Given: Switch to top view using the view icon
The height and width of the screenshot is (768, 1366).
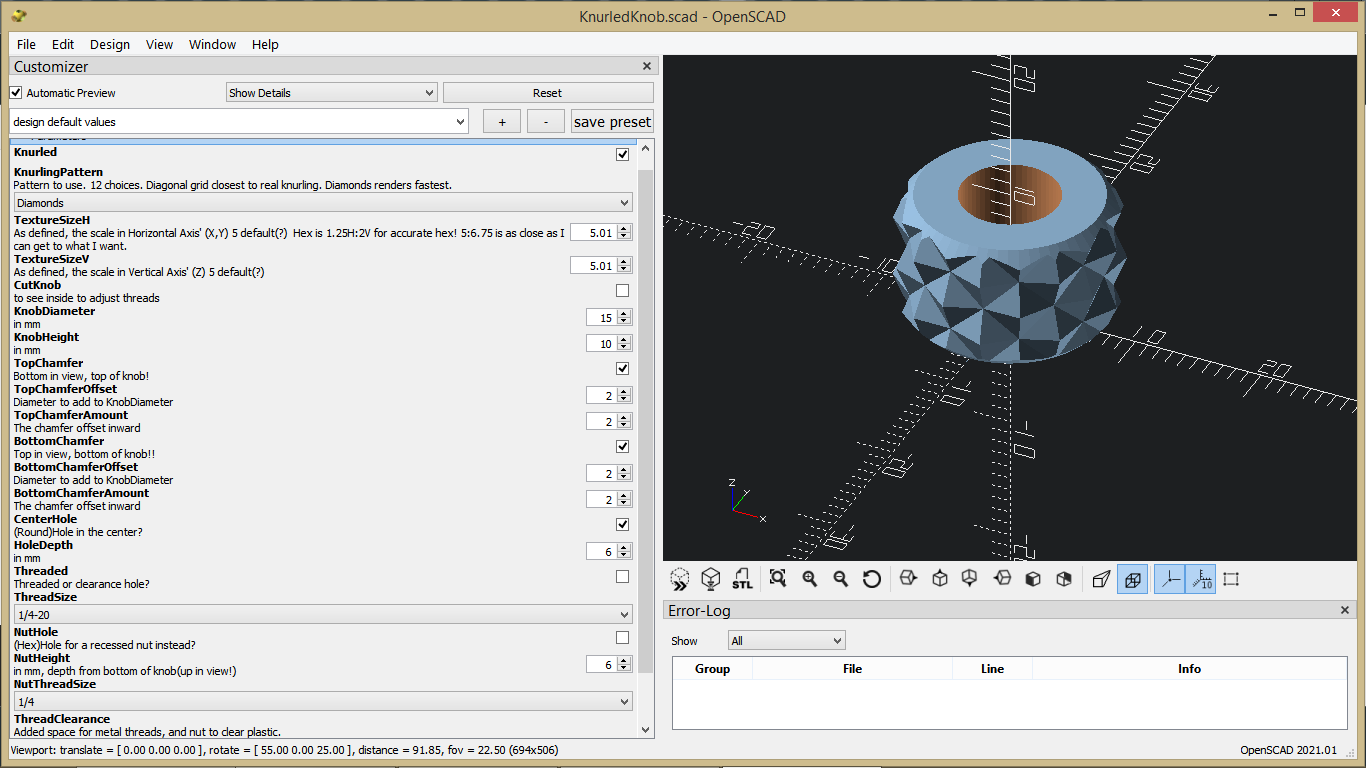Looking at the screenshot, I should pos(939,579).
